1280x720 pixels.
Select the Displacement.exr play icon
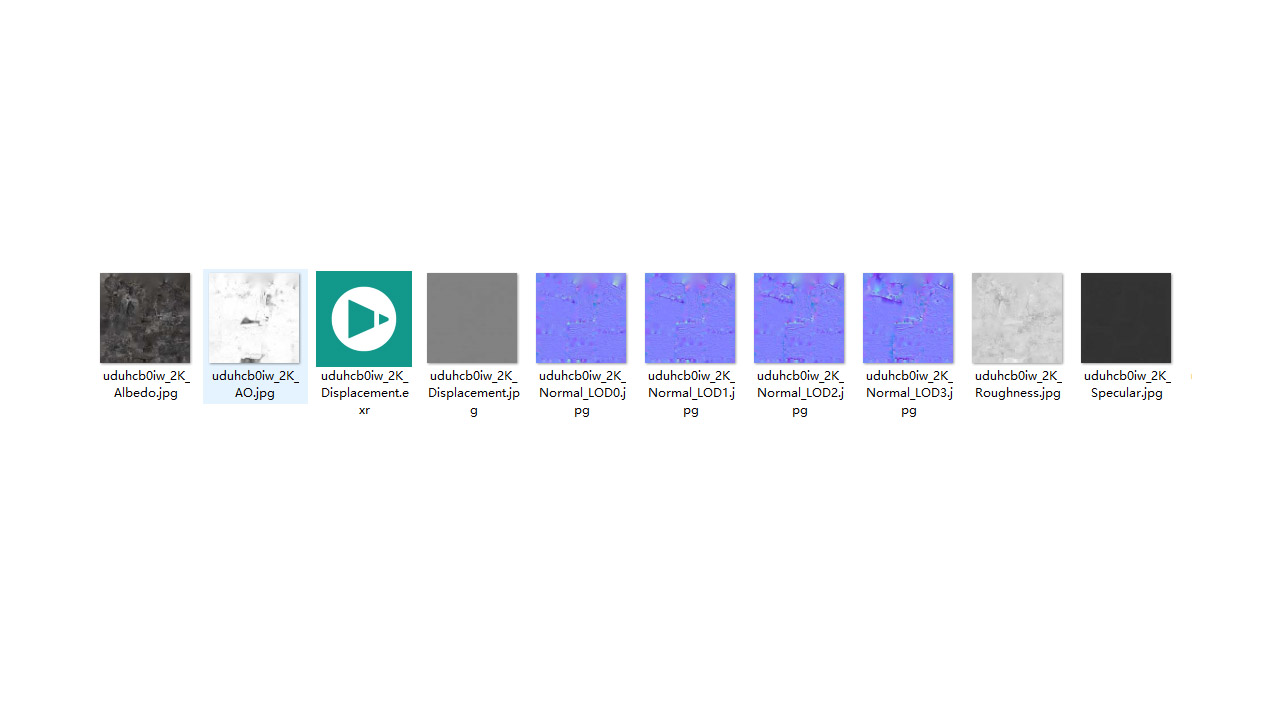click(x=364, y=319)
